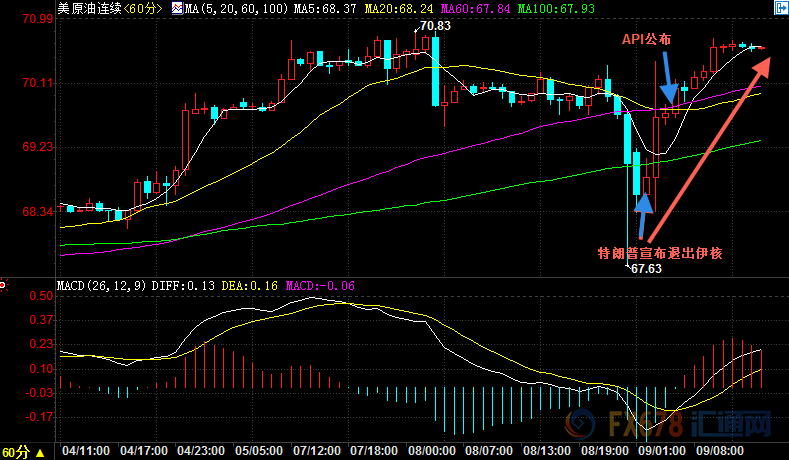The image size is (789, 460).
Task: Click the 07/12:00 time axis marker
Action: pos(317,451)
